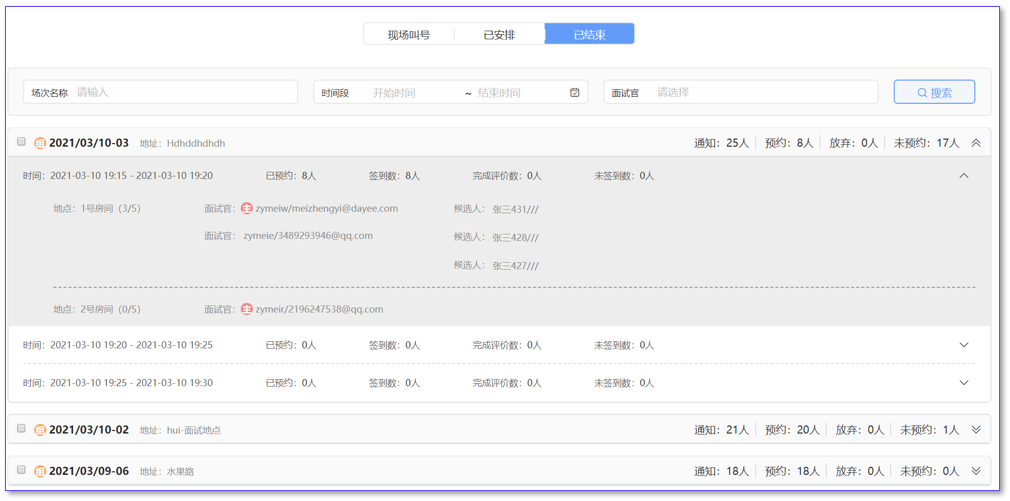
Task: Click main interviewer icon beside zymeiw
Action: click(x=247, y=209)
